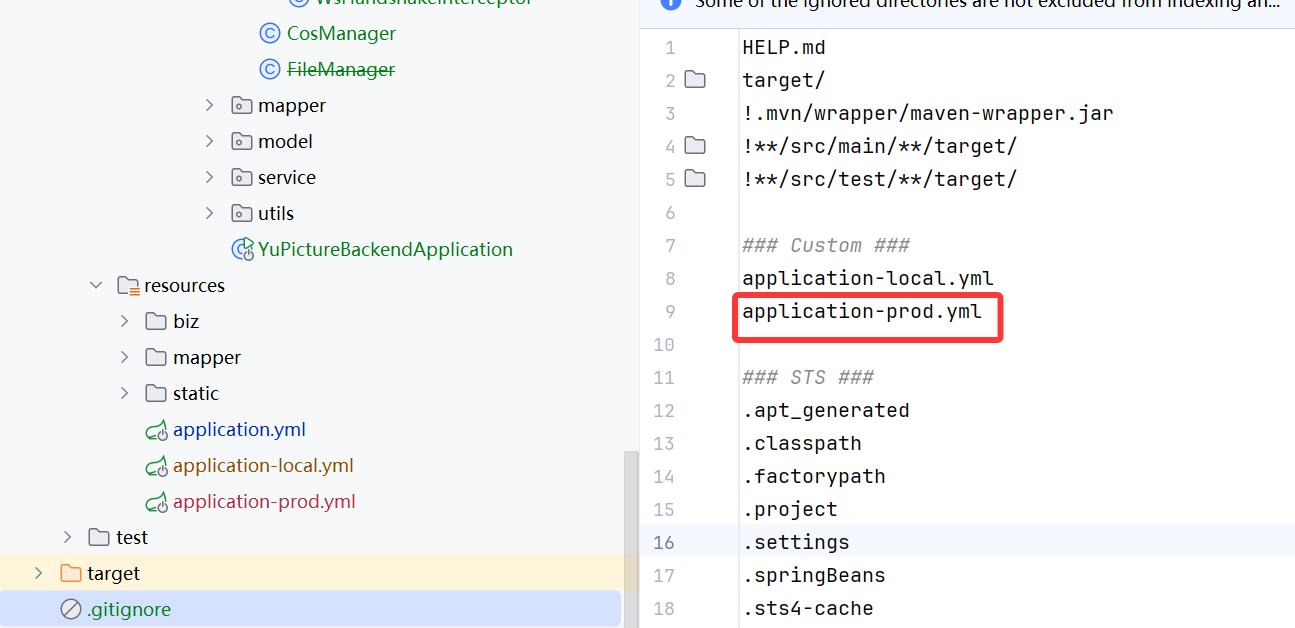Screen dimensions: 1295x628
Task: Click the application.yml Spring config icon
Action: [156, 430]
